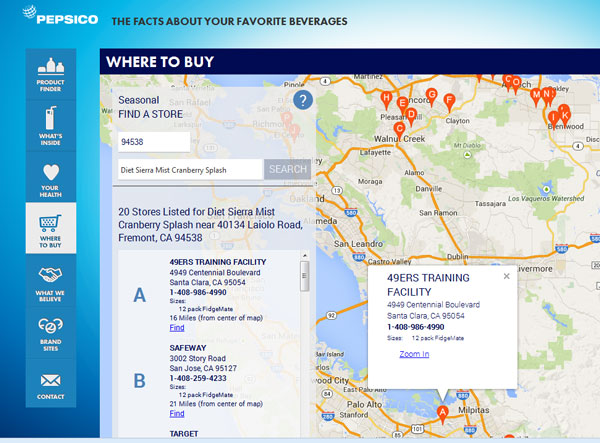Click the store list scroll up arrow
The height and width of the screenshot is (443, 600).
pyautogui.click(x=305, y=256)
